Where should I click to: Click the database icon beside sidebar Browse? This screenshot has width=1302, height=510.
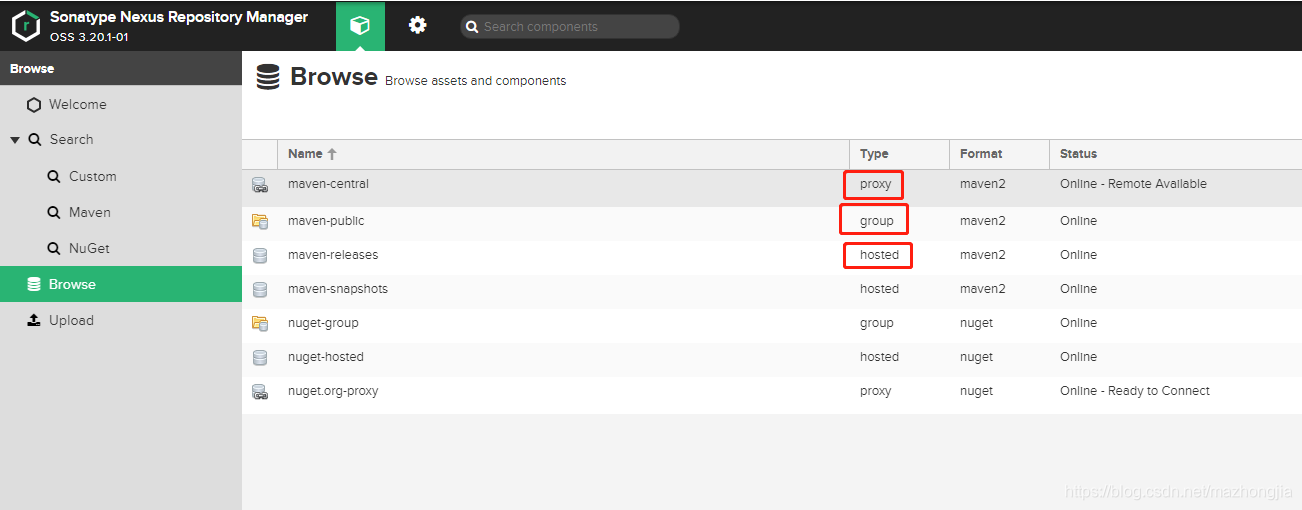click(34, 285)
